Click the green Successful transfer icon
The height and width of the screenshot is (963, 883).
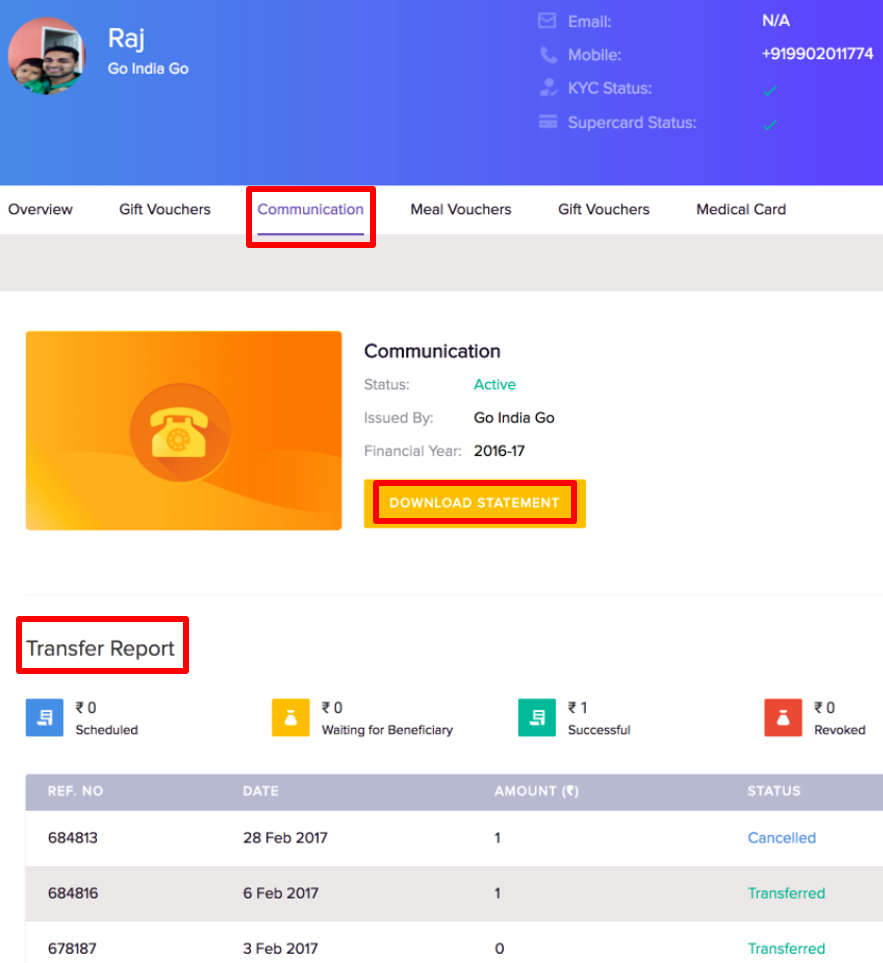(537, 717)
